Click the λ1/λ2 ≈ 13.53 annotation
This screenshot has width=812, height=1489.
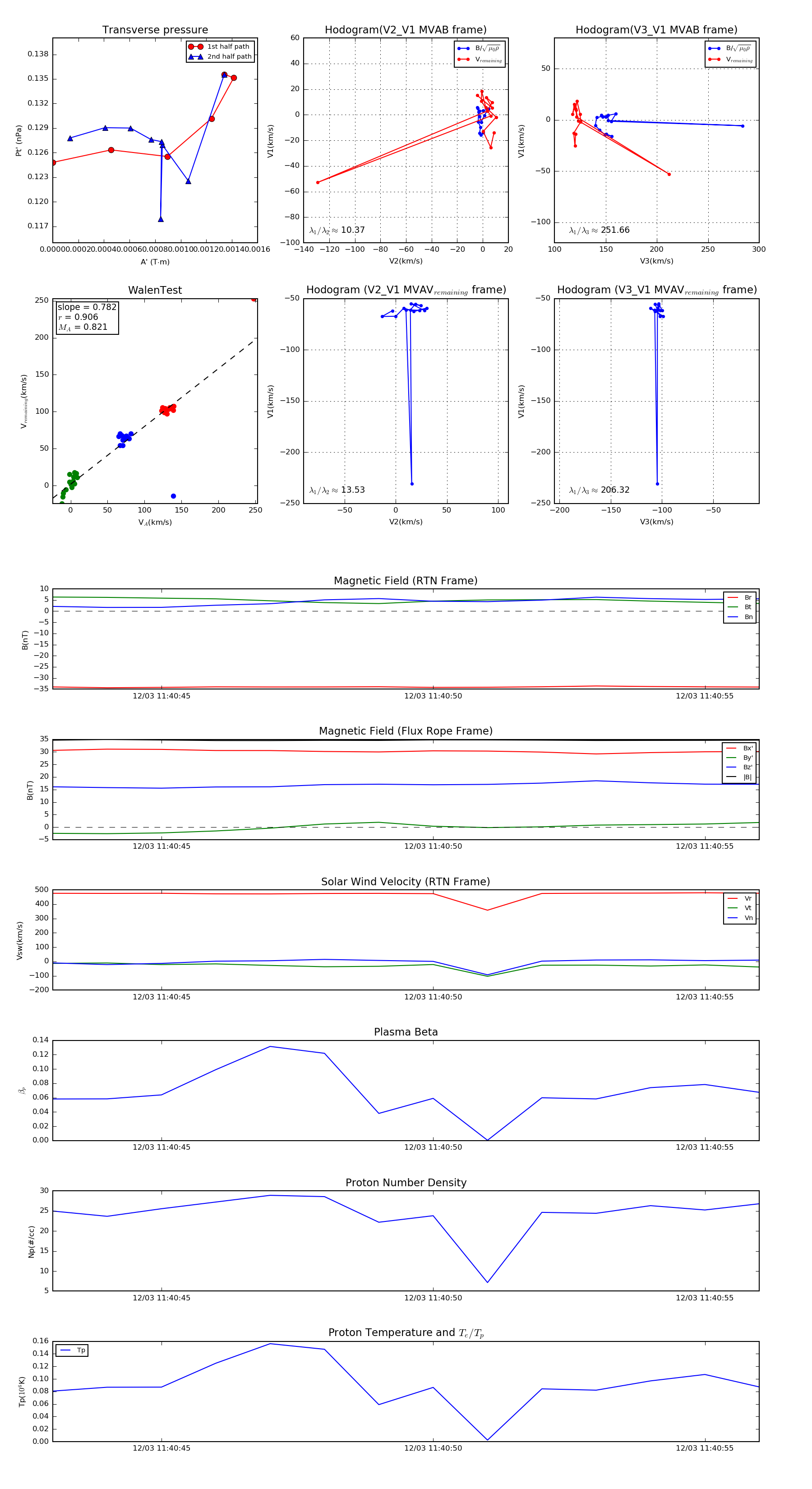pyautogui.click(x=337, y=490)
